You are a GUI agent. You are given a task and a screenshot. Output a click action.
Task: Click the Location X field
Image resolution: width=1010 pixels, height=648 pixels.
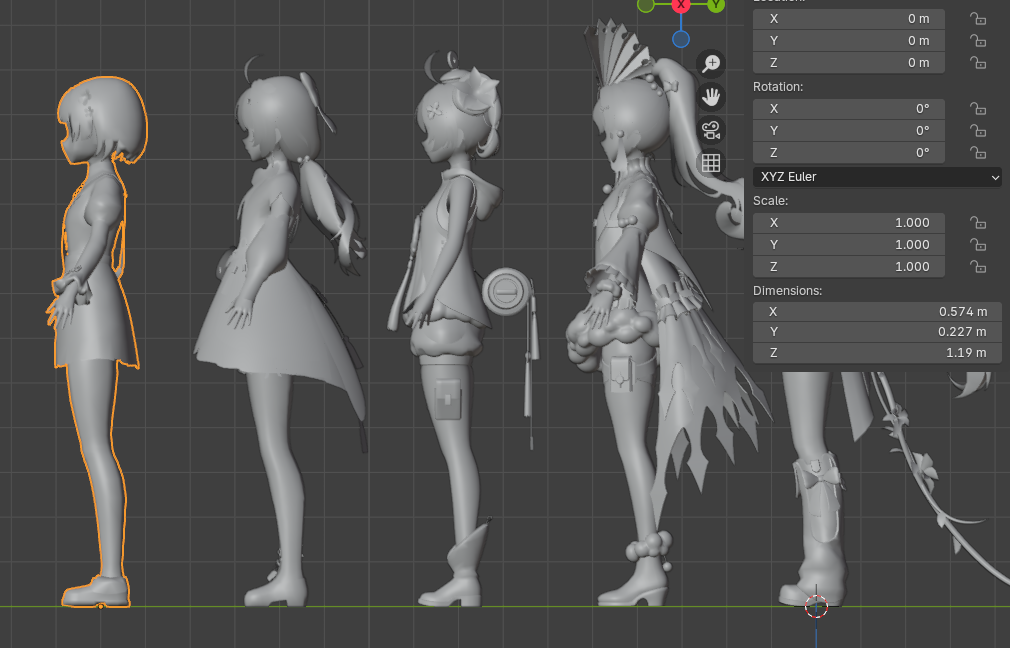point(848,19)
